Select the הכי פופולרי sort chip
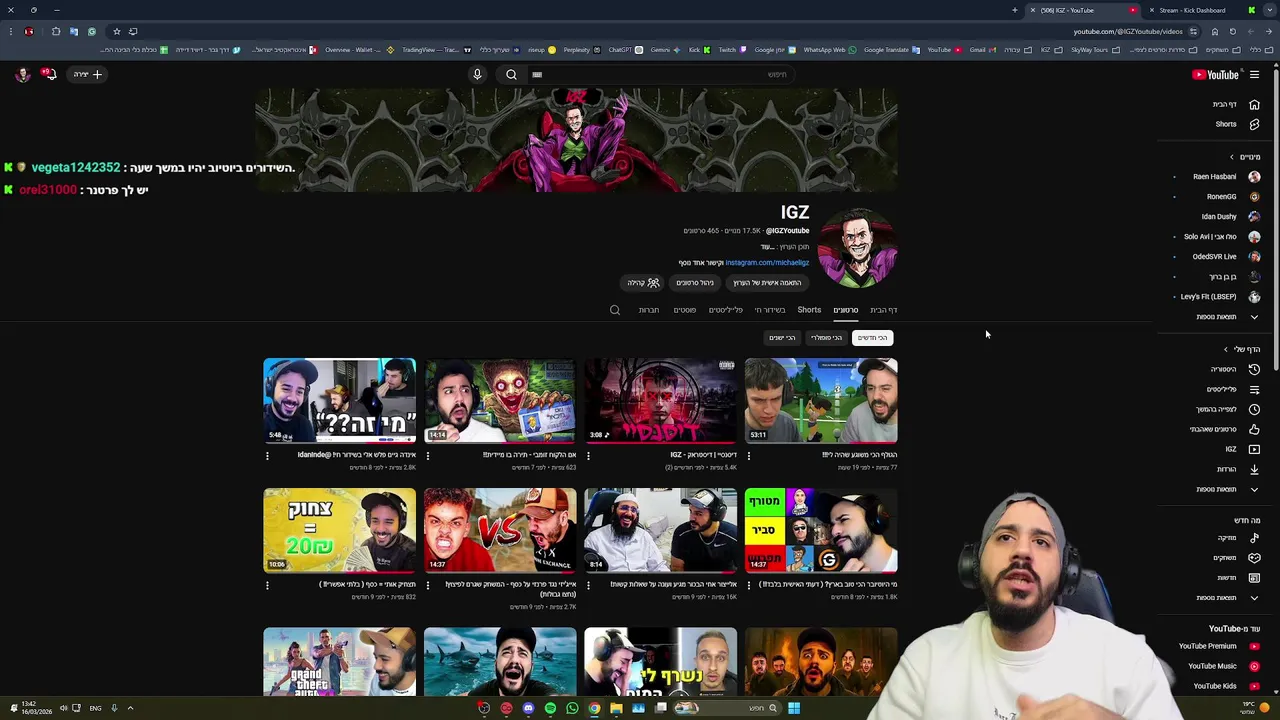The width and height of the screenshot is (1280, 720). click(826, 338)
